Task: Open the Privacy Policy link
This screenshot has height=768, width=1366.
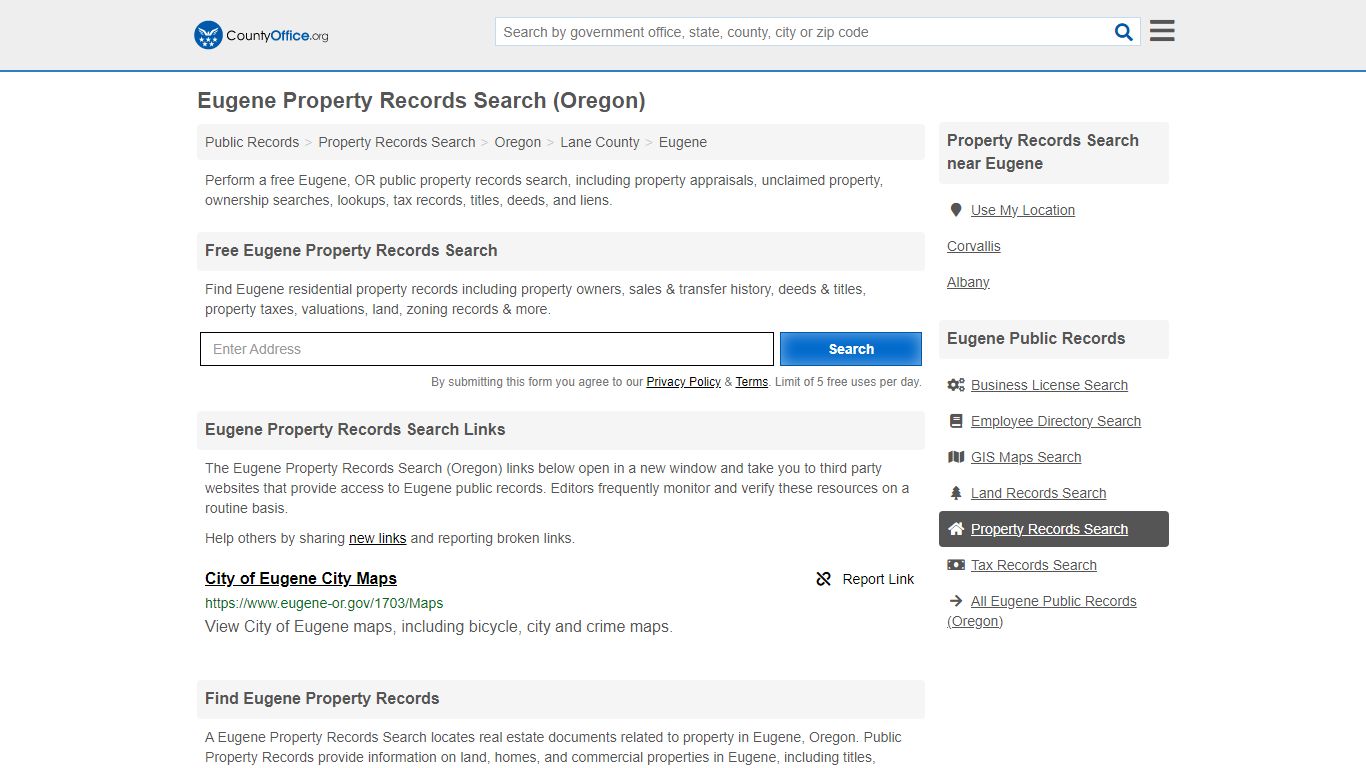Action: click(684, 382)
